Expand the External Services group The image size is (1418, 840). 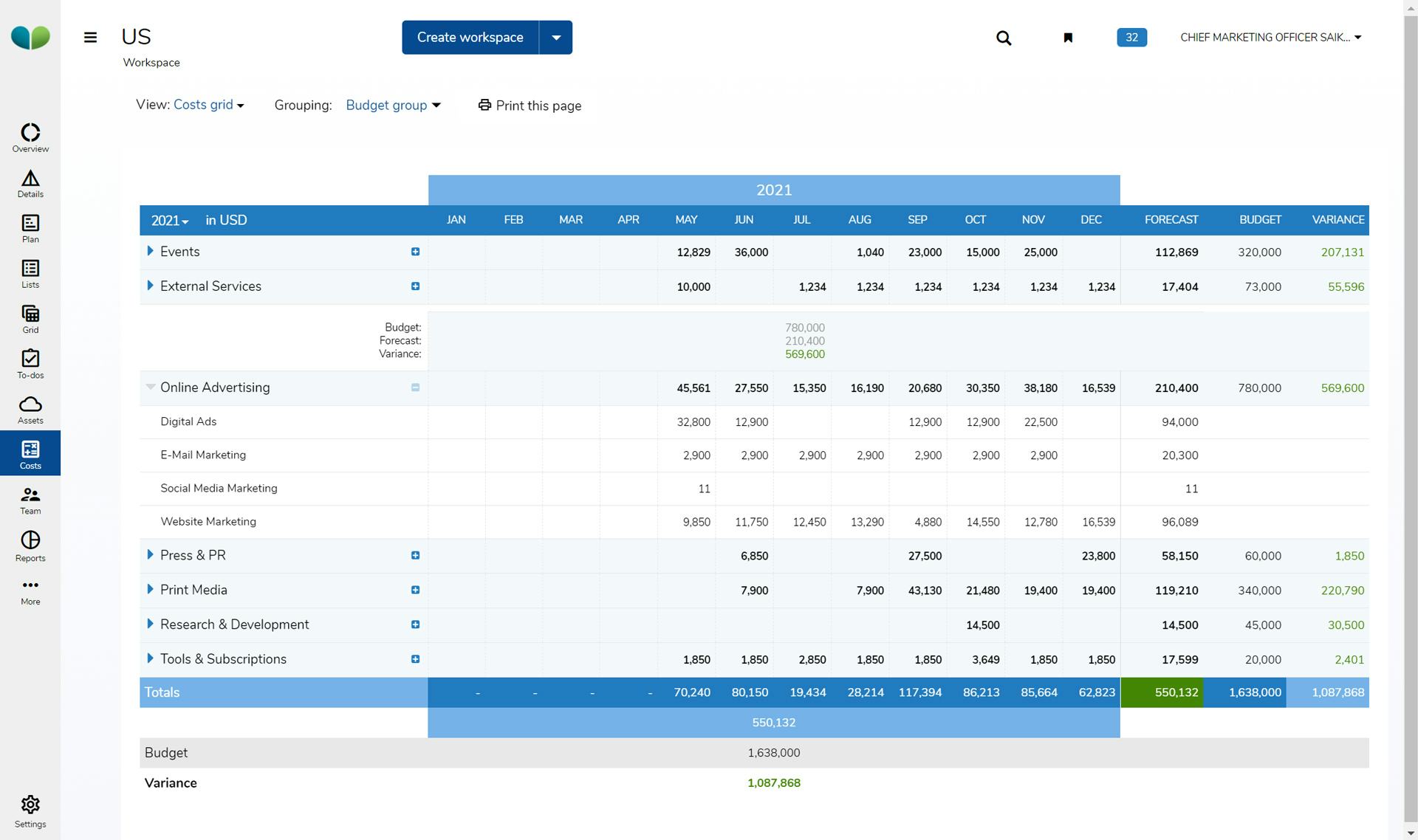pyautogui.click(x=151, y=286)
